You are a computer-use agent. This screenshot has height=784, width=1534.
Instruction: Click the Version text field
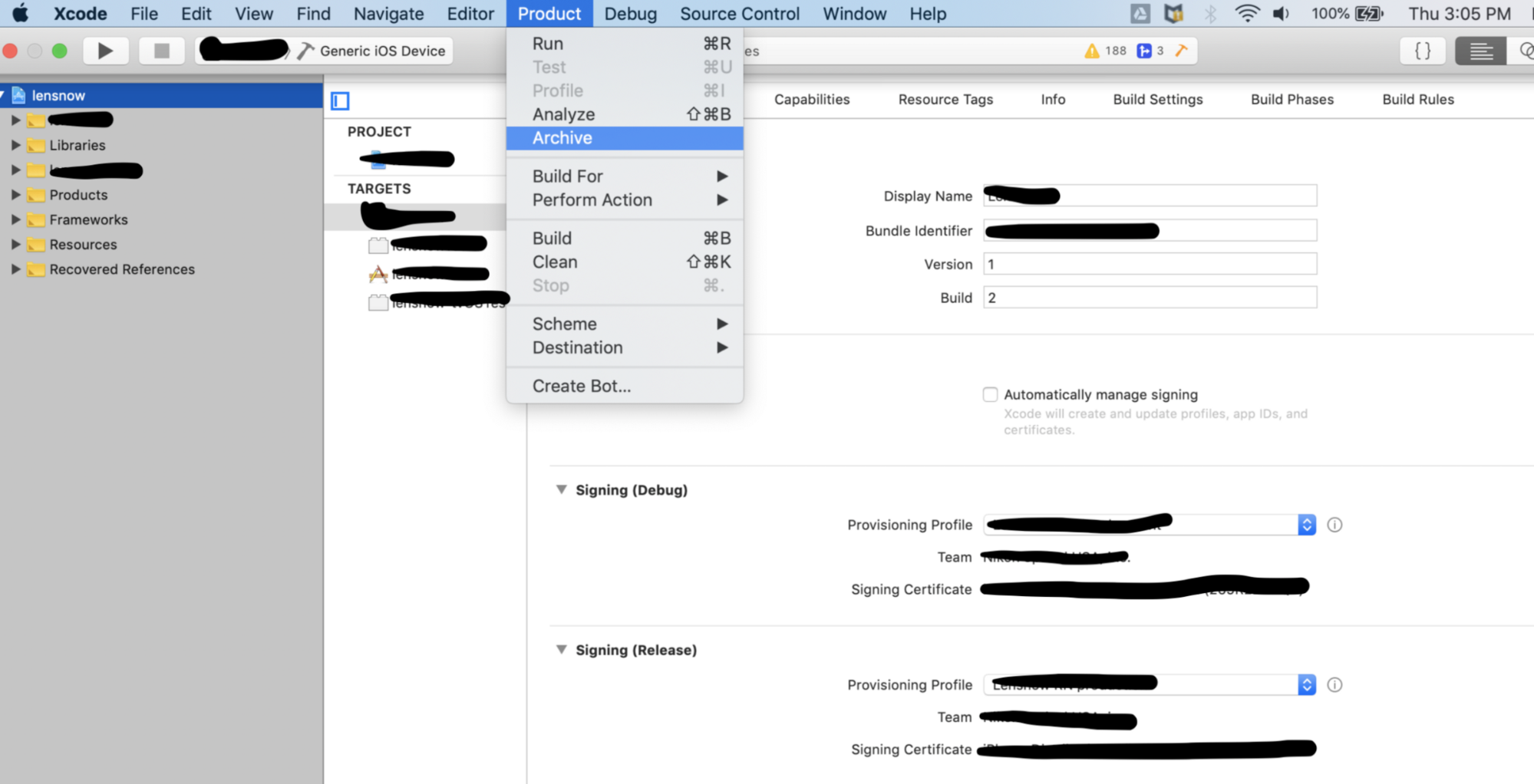click(x=1149, y=264)
